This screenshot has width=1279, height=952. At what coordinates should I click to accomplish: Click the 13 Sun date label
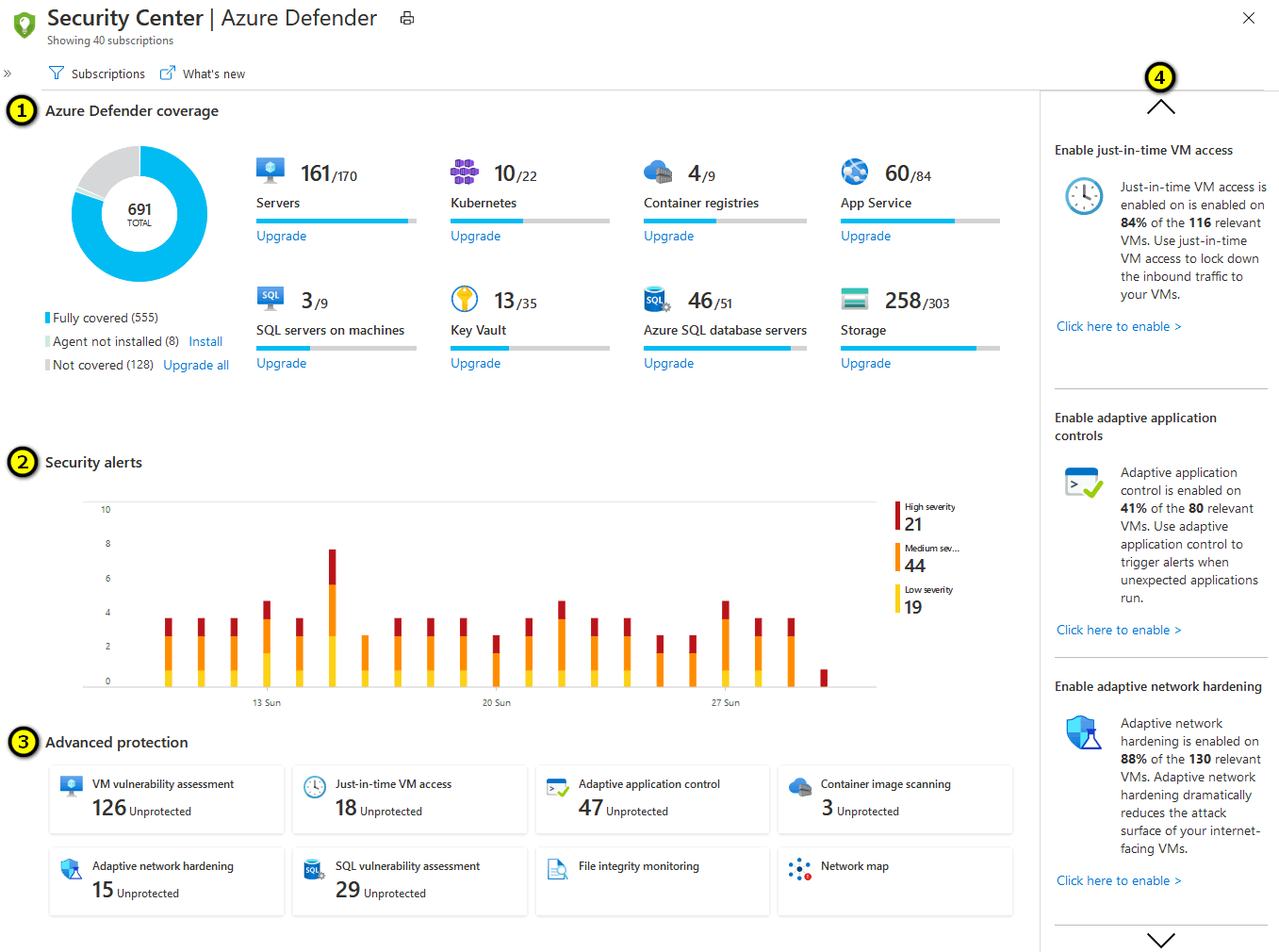click(267, 702)
